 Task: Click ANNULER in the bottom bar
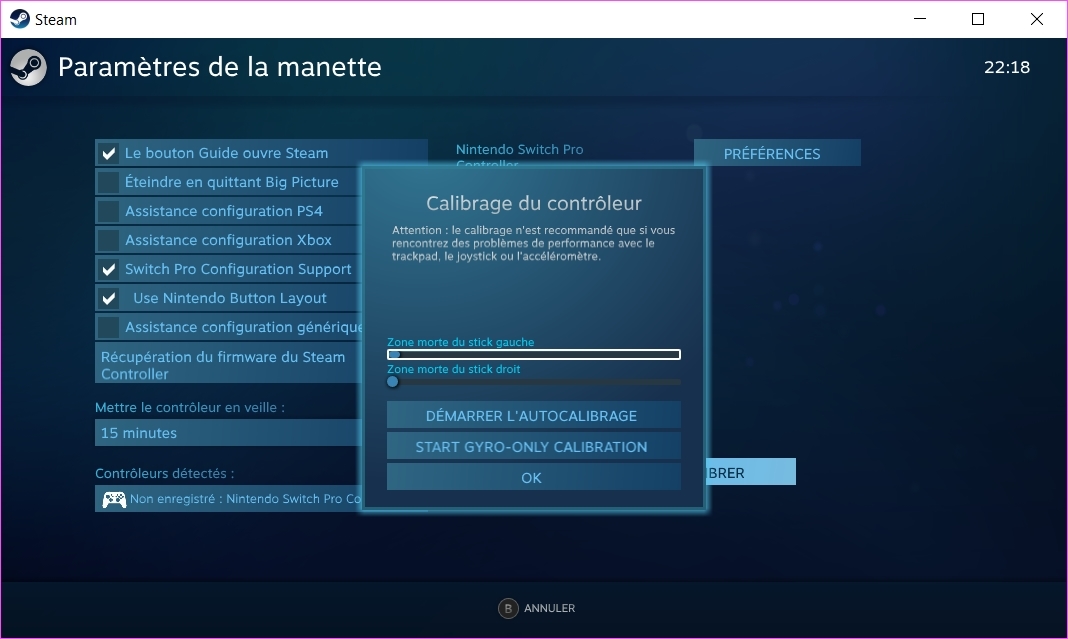coord(549,608)
